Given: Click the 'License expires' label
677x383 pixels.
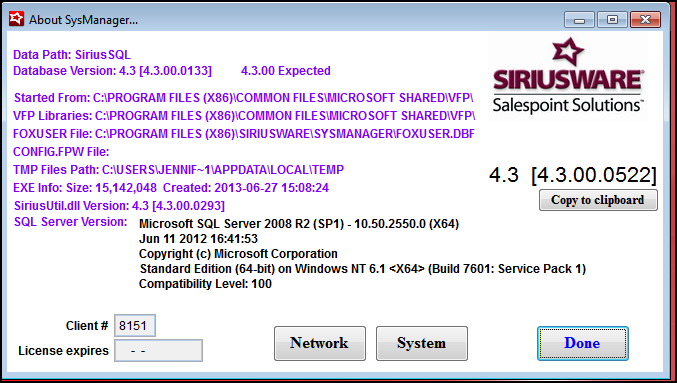Looking at the screenshot, I should point(63,351).
